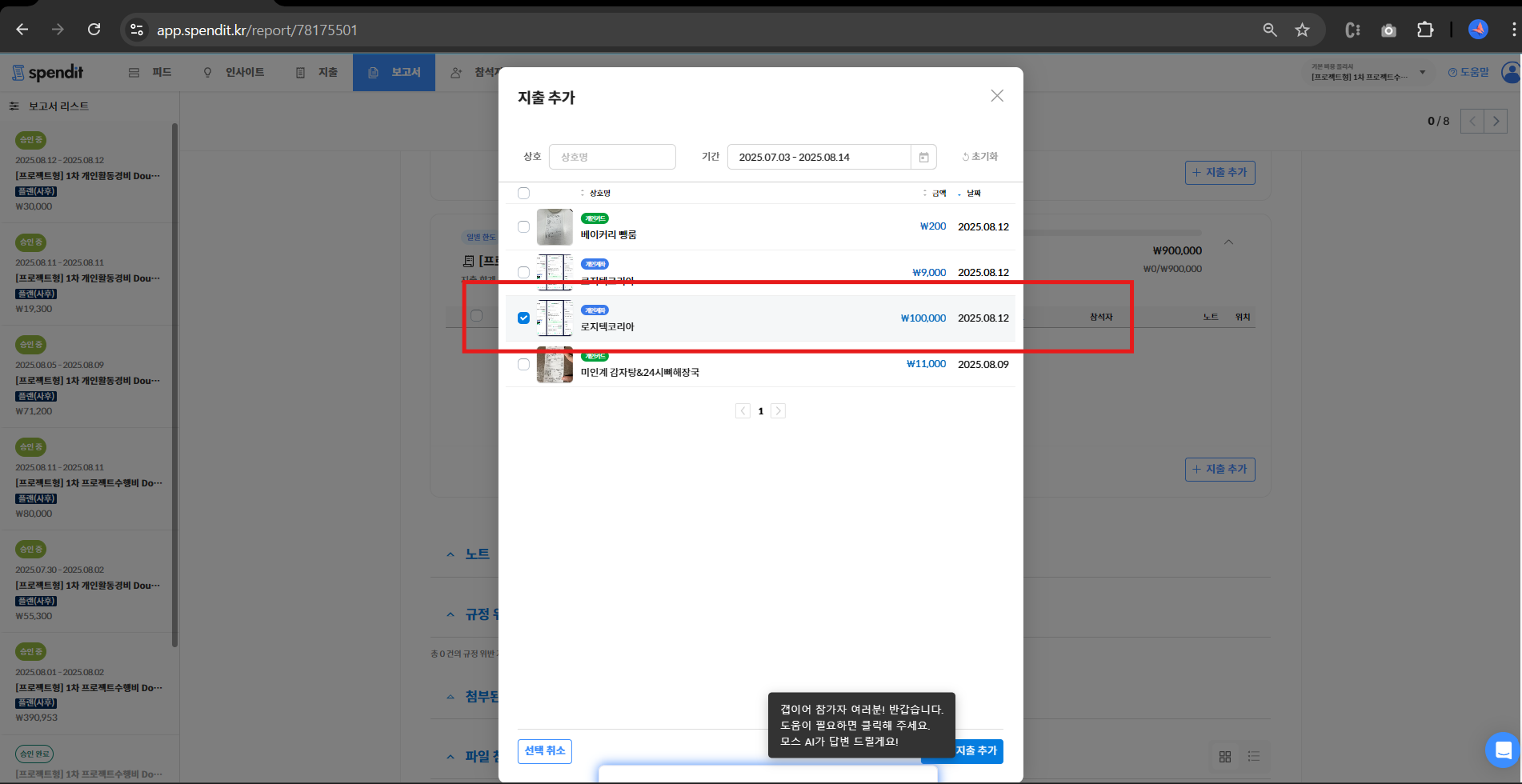The image size is (1522, 784).
Task: Open the site info icon in address bar
Action: pos(137,30)
